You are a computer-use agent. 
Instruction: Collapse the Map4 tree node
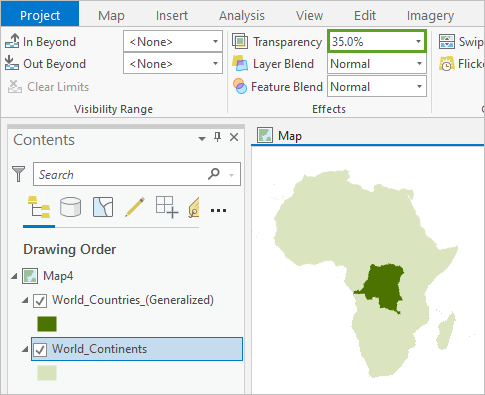tap(14, 276)
